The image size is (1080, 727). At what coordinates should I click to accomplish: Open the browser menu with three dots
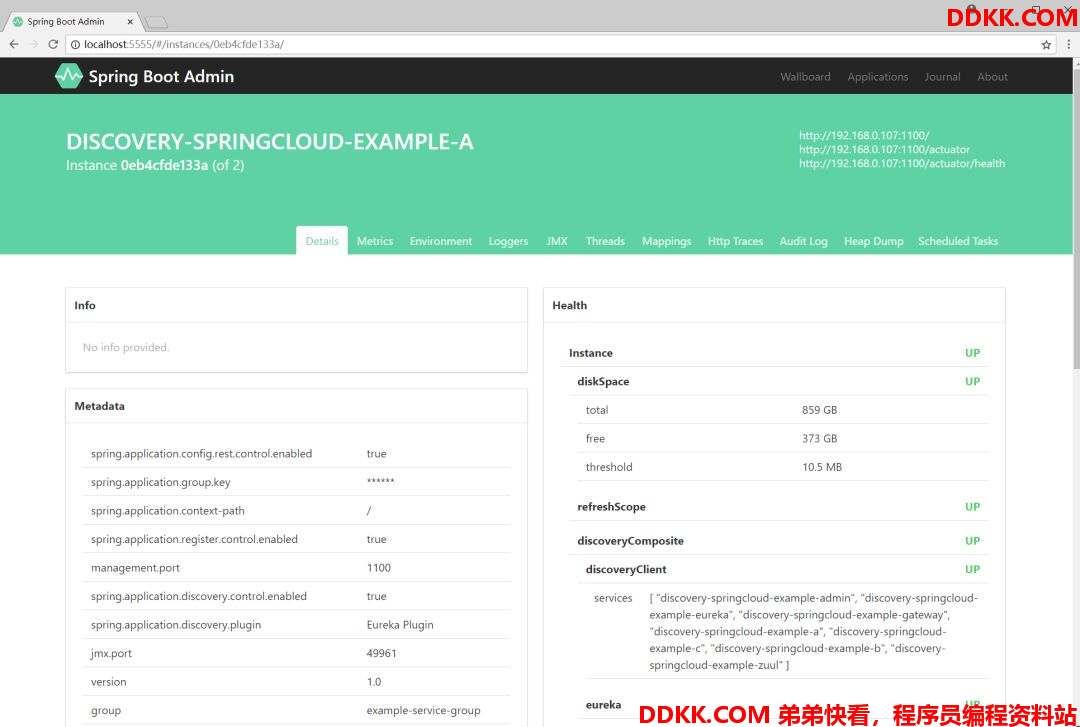pyautogui.click(x=1069, y=45)
